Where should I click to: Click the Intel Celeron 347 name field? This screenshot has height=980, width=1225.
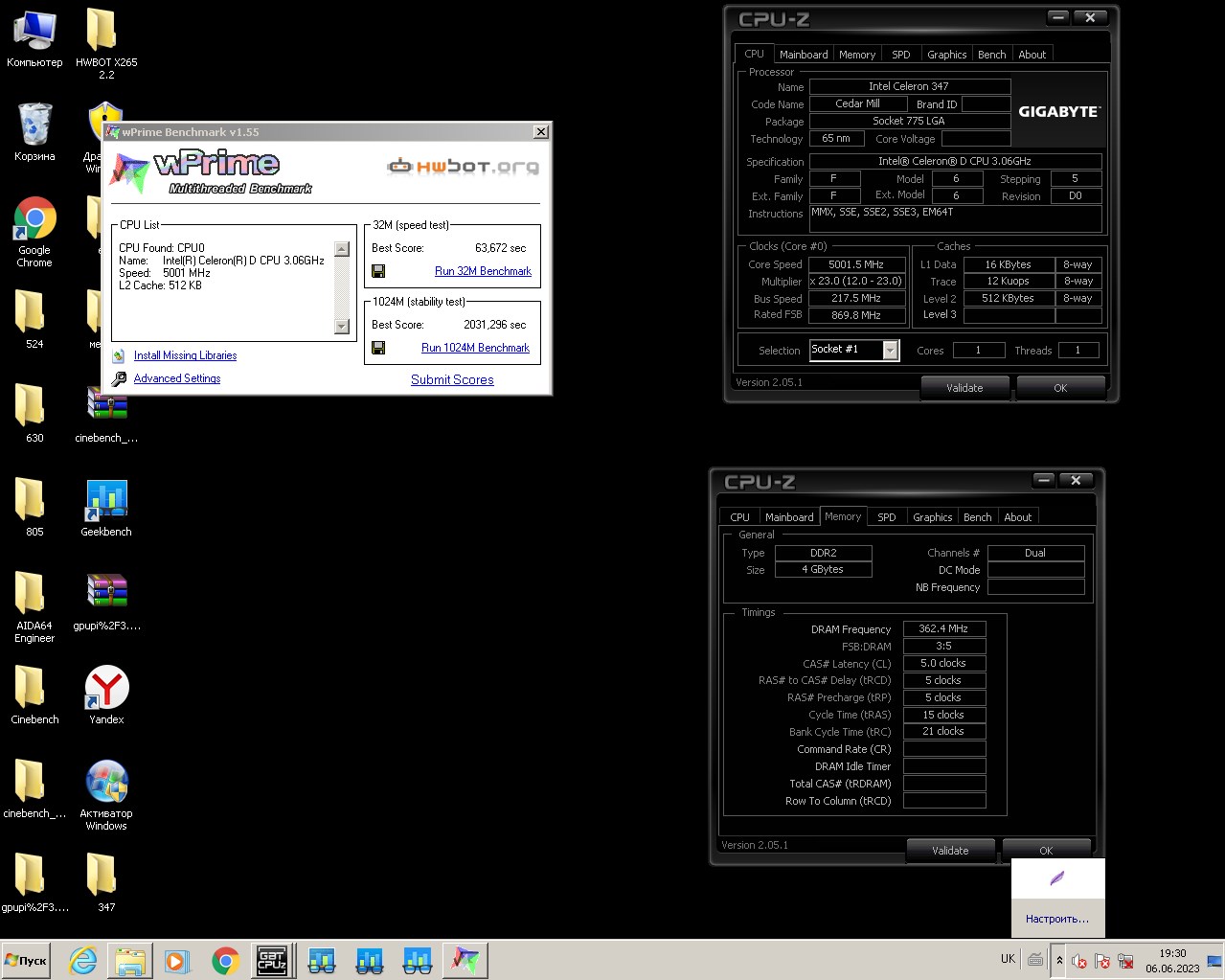click(909, 86)
